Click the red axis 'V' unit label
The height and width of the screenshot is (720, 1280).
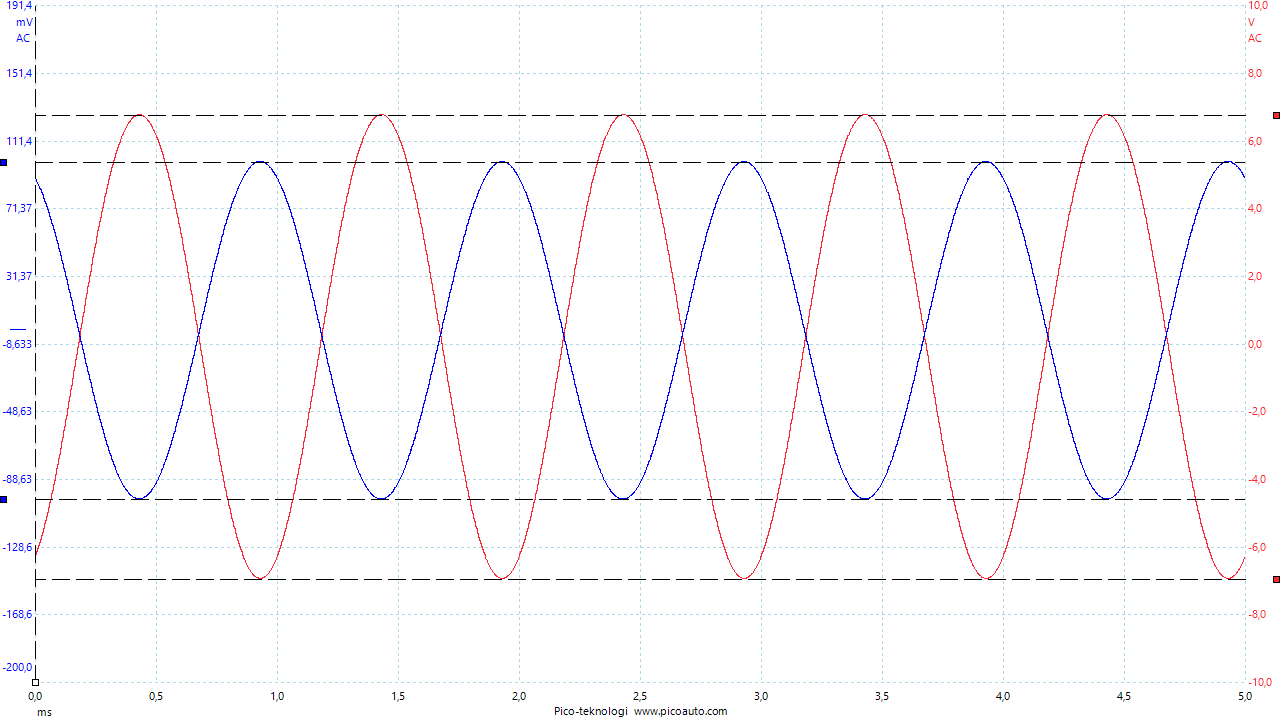coord(1251,22)
